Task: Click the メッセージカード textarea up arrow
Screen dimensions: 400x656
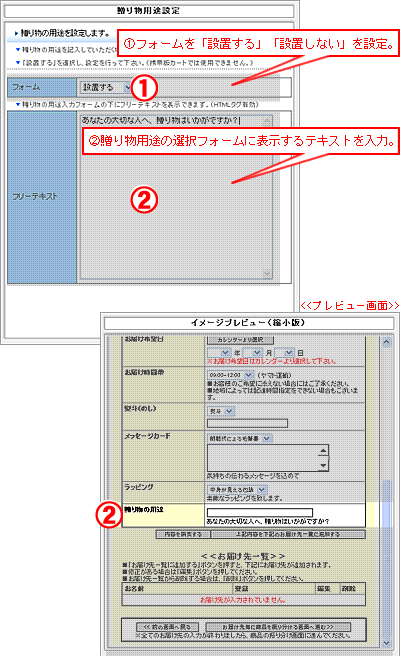Action: (x=323, y=451)
